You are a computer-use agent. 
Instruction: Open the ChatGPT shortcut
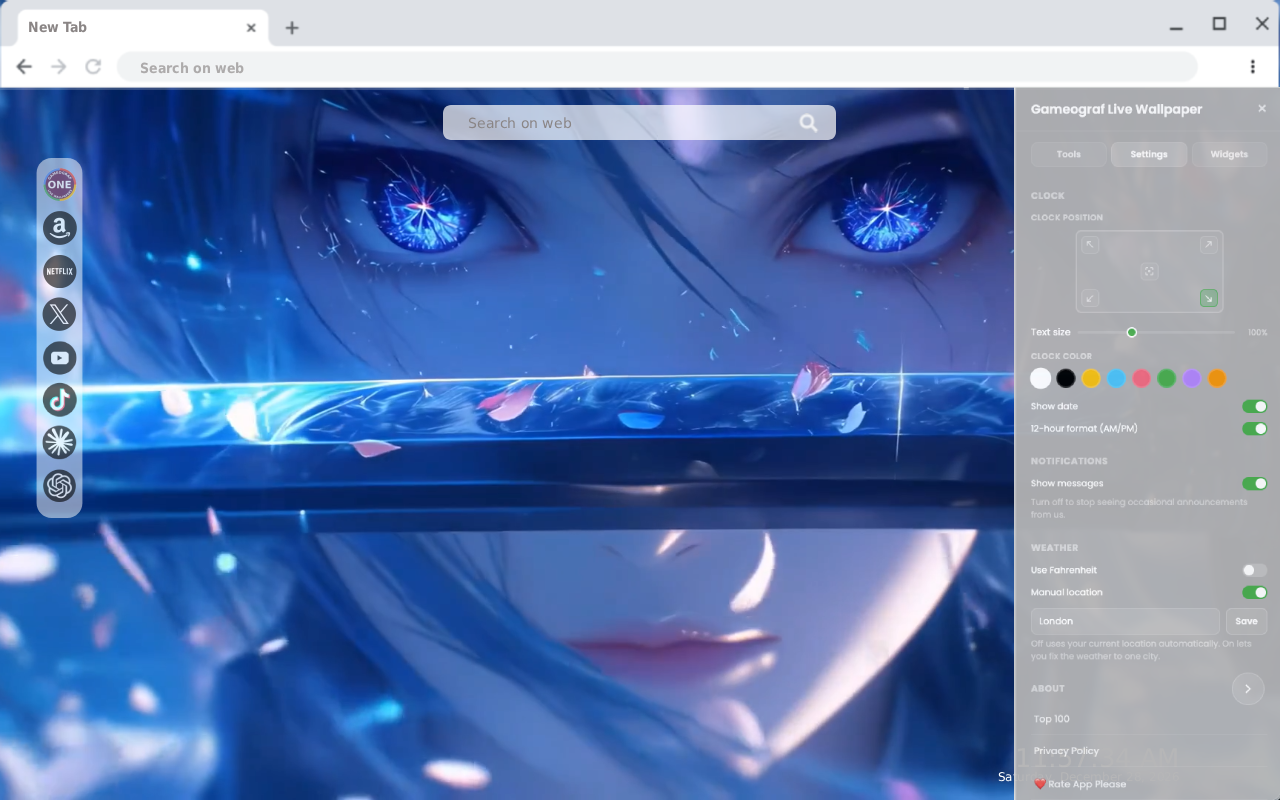60,486
